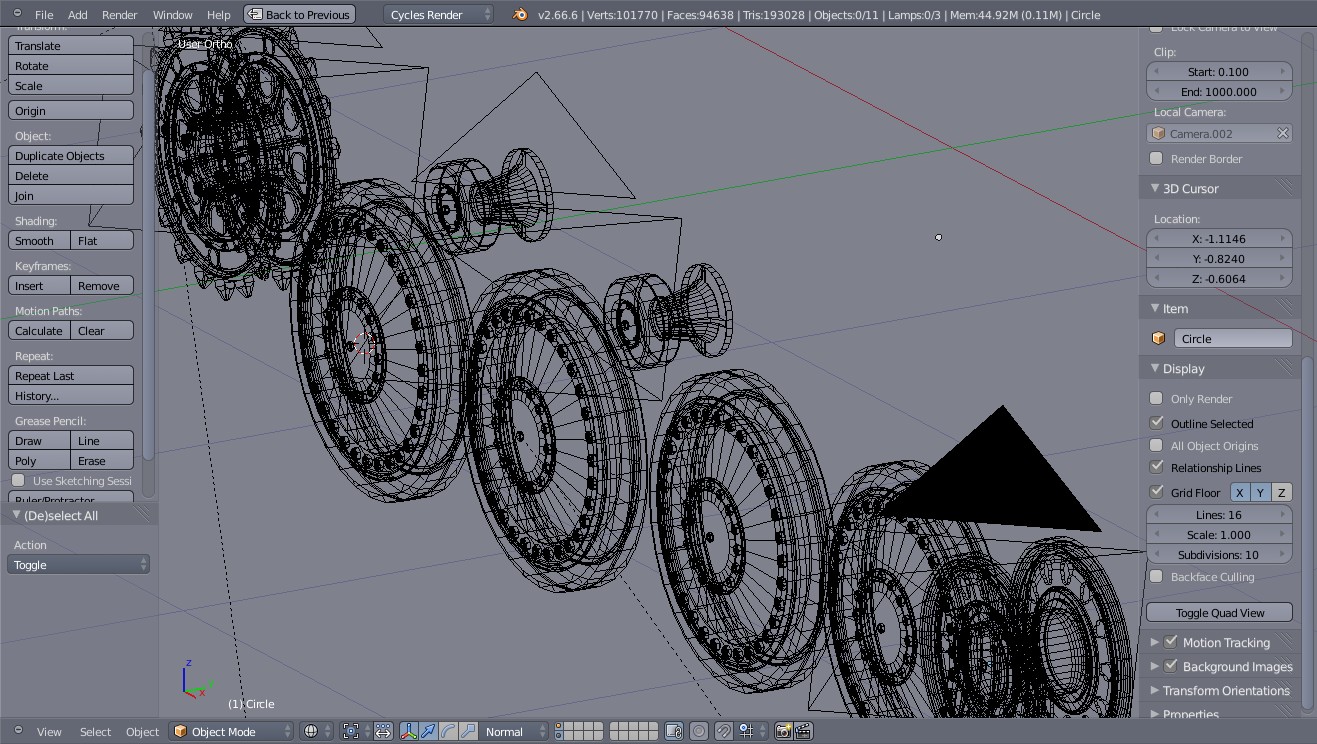Toggle the 3D manipulator widget
This screenshot has width=1317, height=744.
click(408, 731)
